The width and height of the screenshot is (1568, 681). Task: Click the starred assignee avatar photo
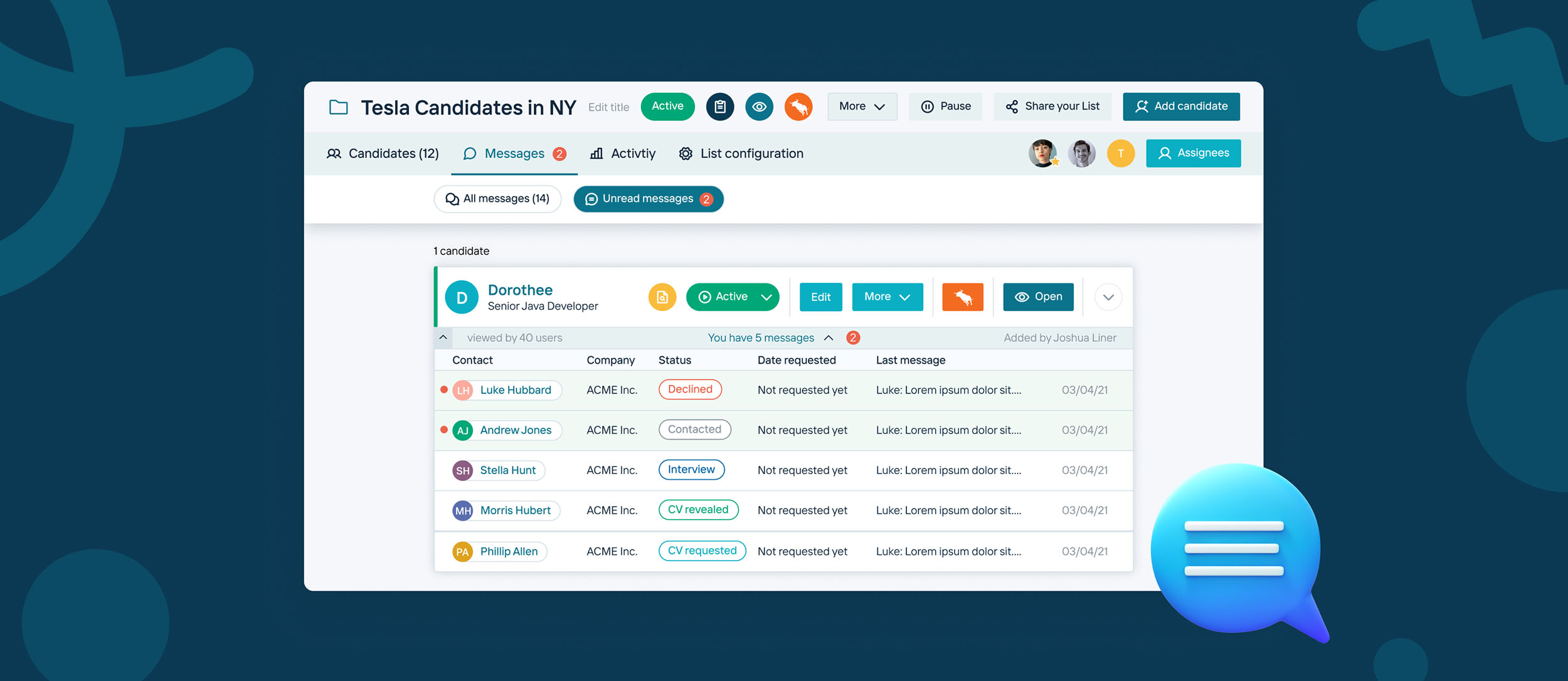click(x=1042, y=154)
